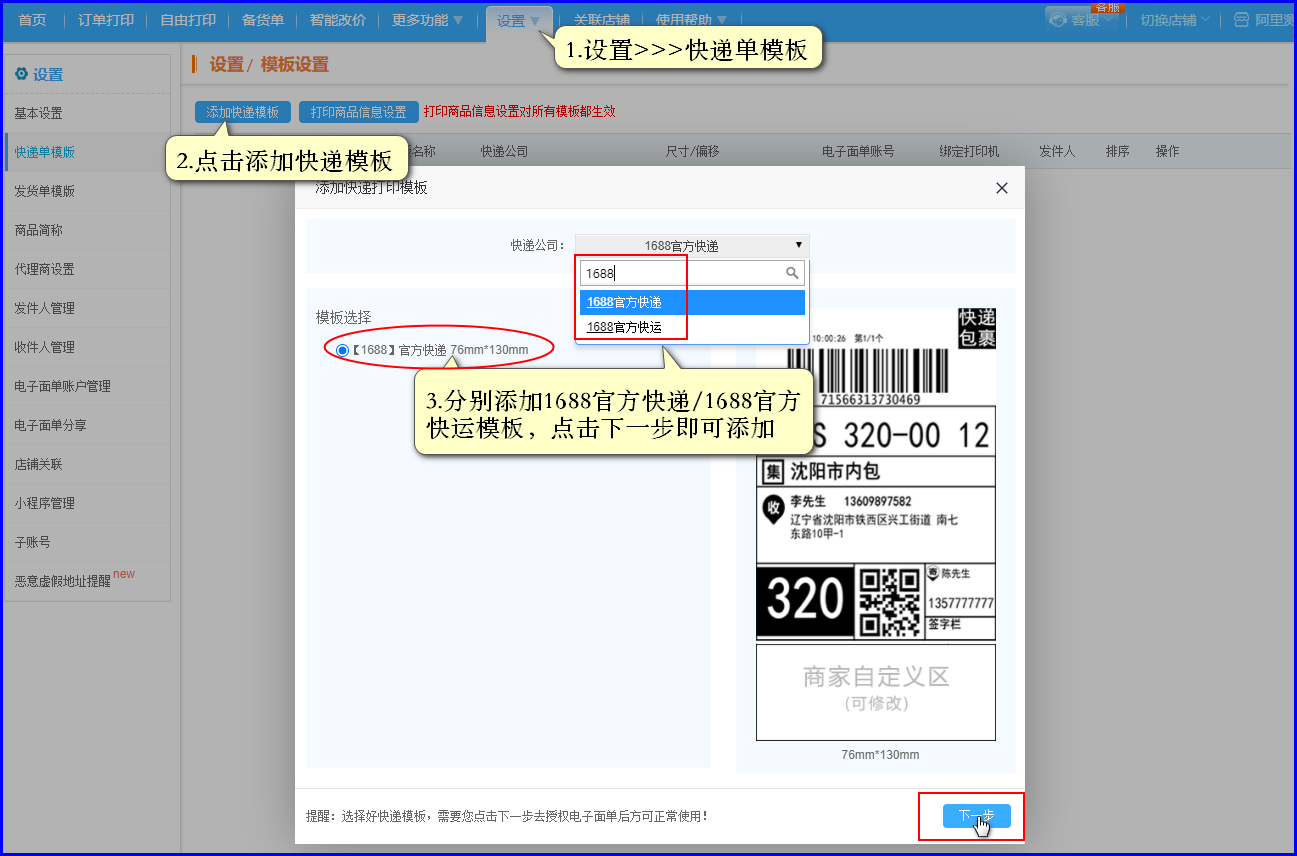
Task: Click the 尺寸/偏移 column header
Action: [693, 152]
